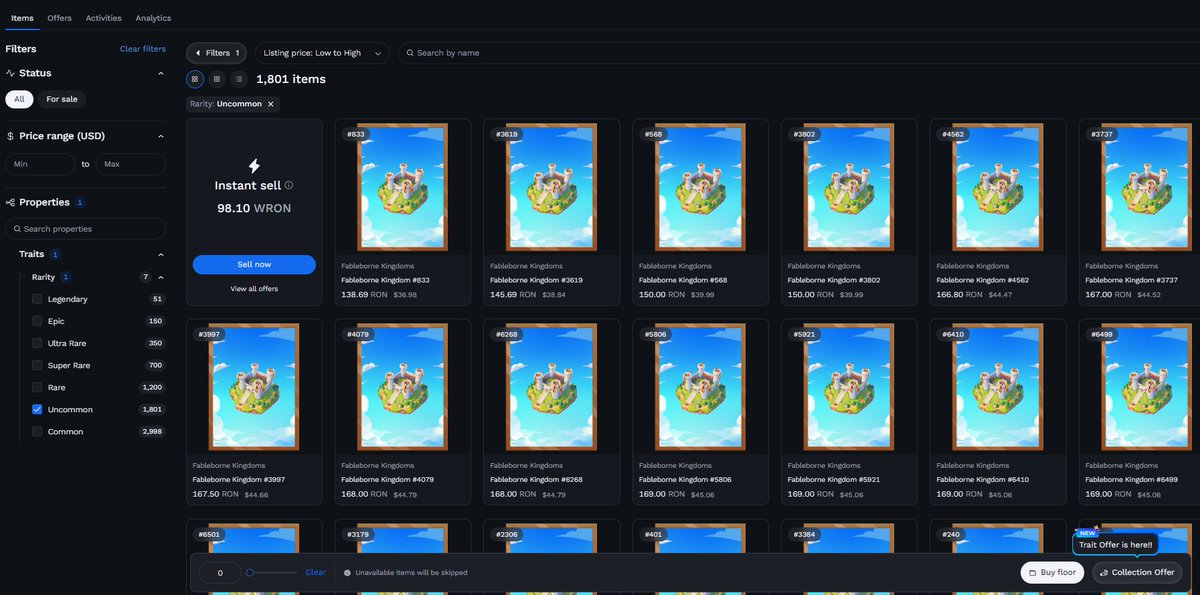Open the Activities tab
The width and height of the screenshot is (1200, 595).
pyautogui.click(x=104, y=18)
